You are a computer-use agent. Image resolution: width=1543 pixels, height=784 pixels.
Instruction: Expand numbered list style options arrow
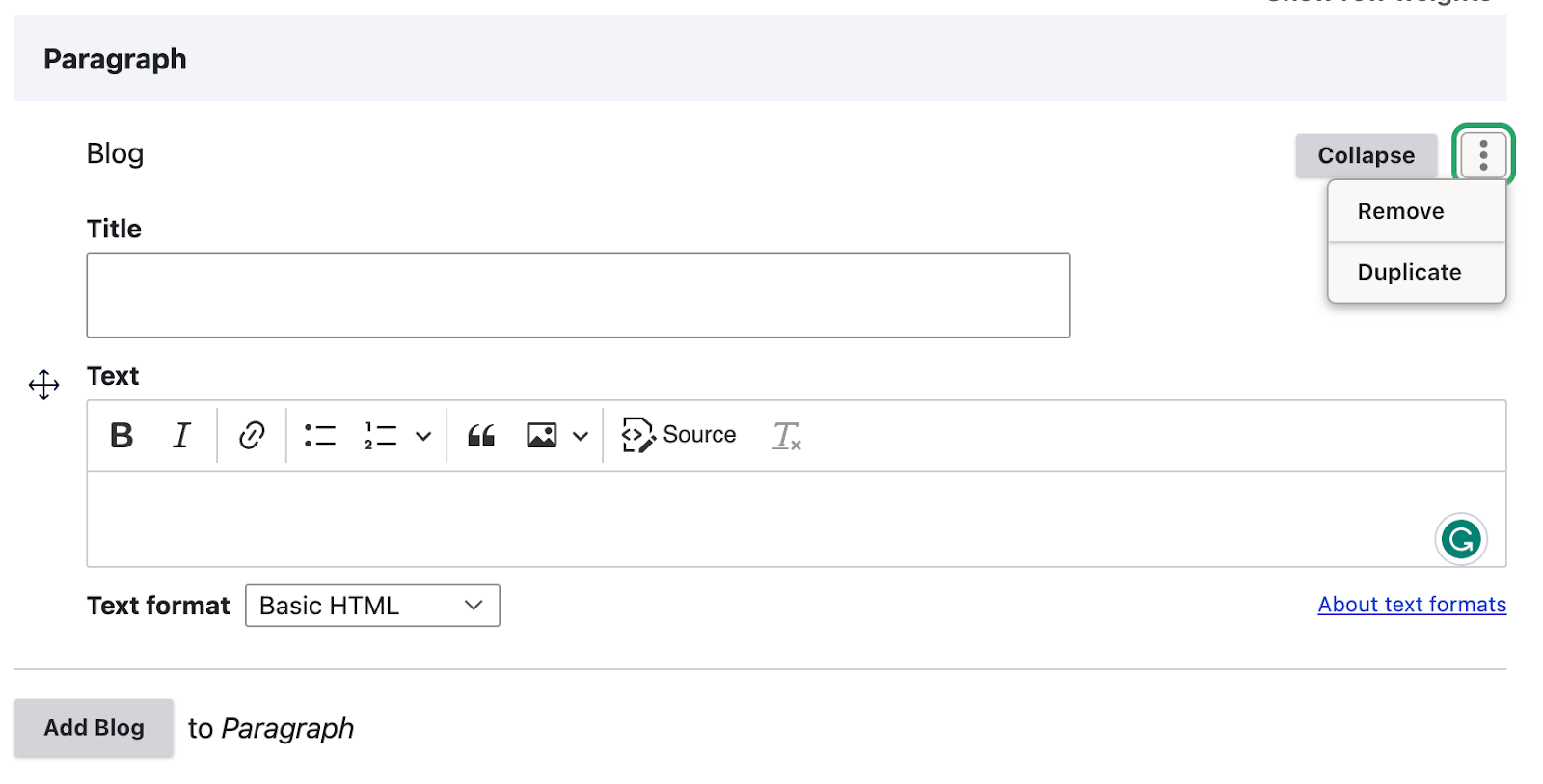[x=423, y=436]
